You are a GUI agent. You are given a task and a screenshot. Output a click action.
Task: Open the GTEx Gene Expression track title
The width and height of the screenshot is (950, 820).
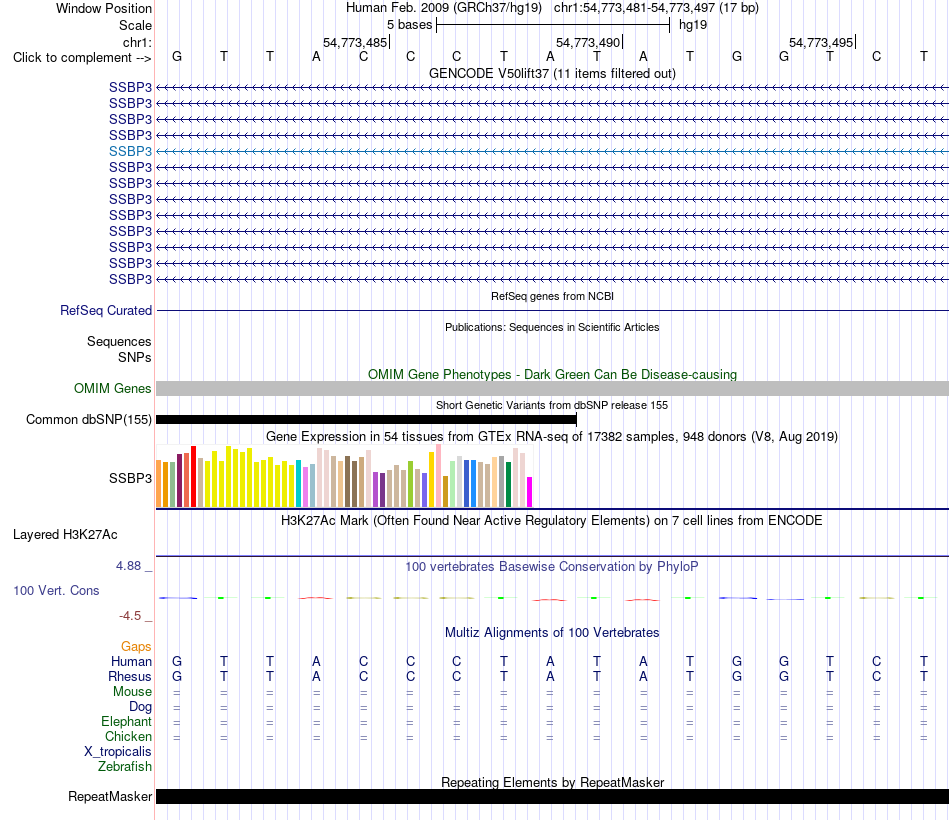click(552, 436)
